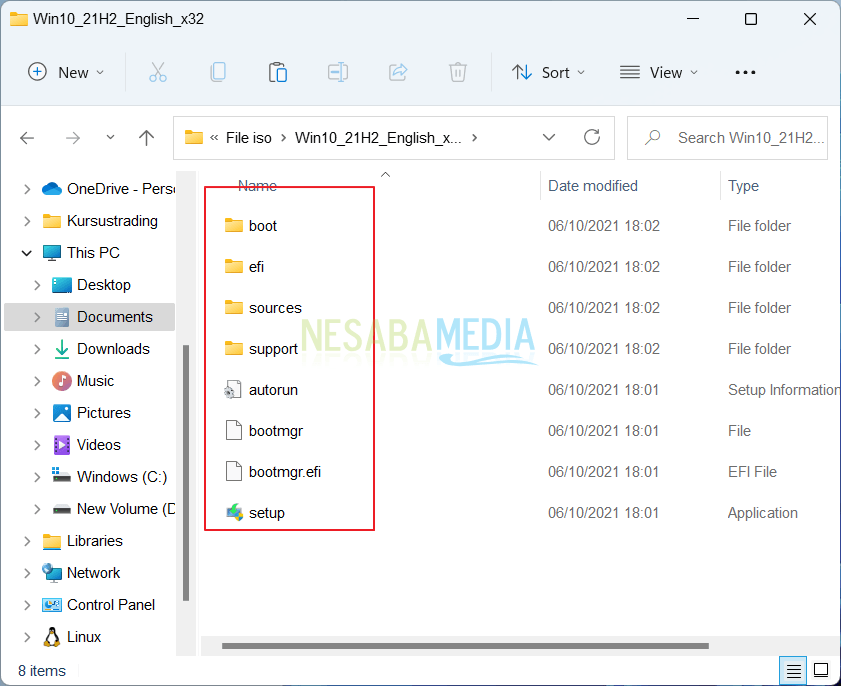Click the Cut scissors icon
Image resolution: width=841 pixels, height=686 pixels.
[x=158, y=72]
